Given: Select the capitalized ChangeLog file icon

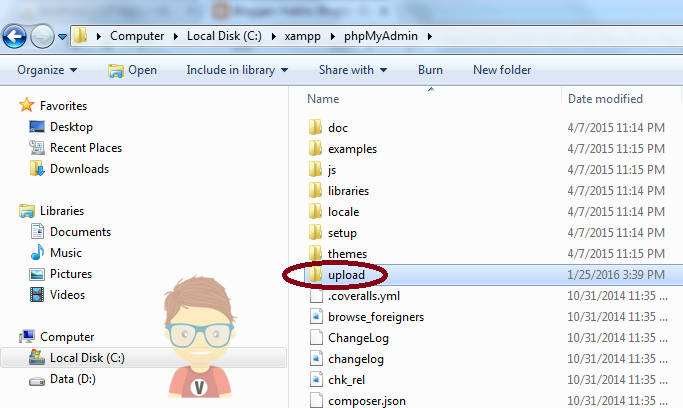Looking at the screenshot, I should pyautogui.click(x=316, y=337).
